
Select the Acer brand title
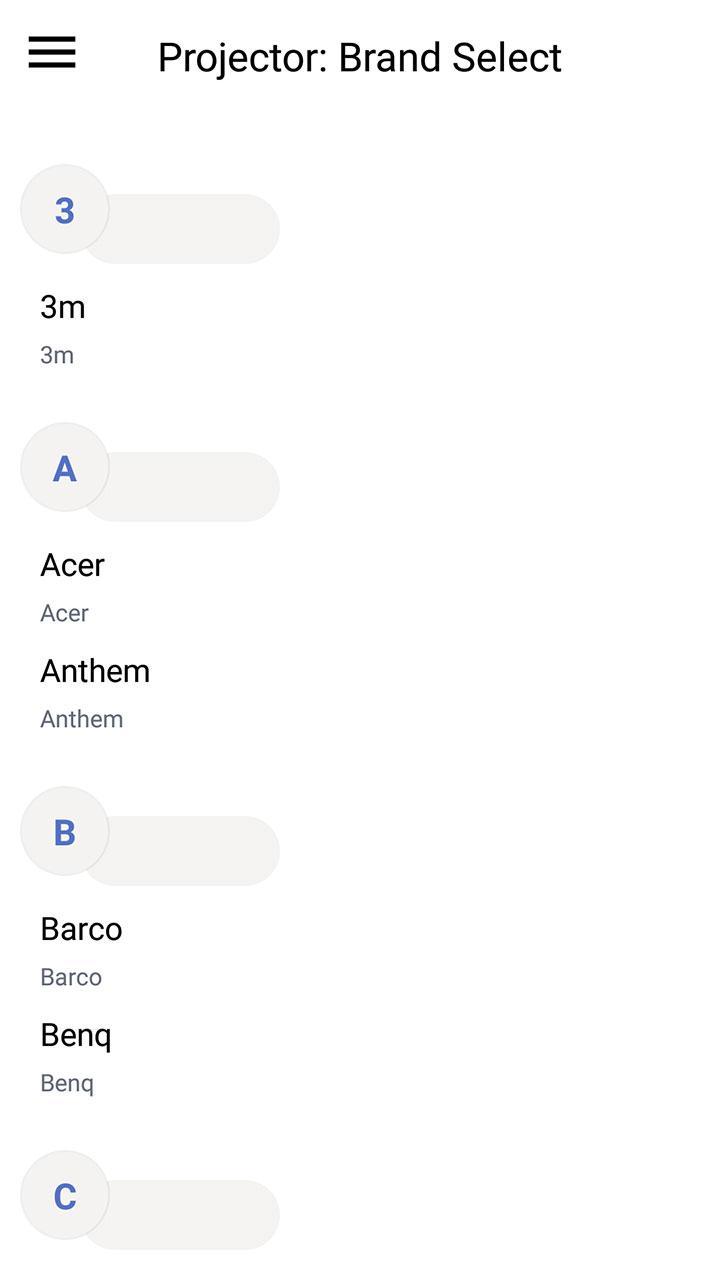(72, 565)
